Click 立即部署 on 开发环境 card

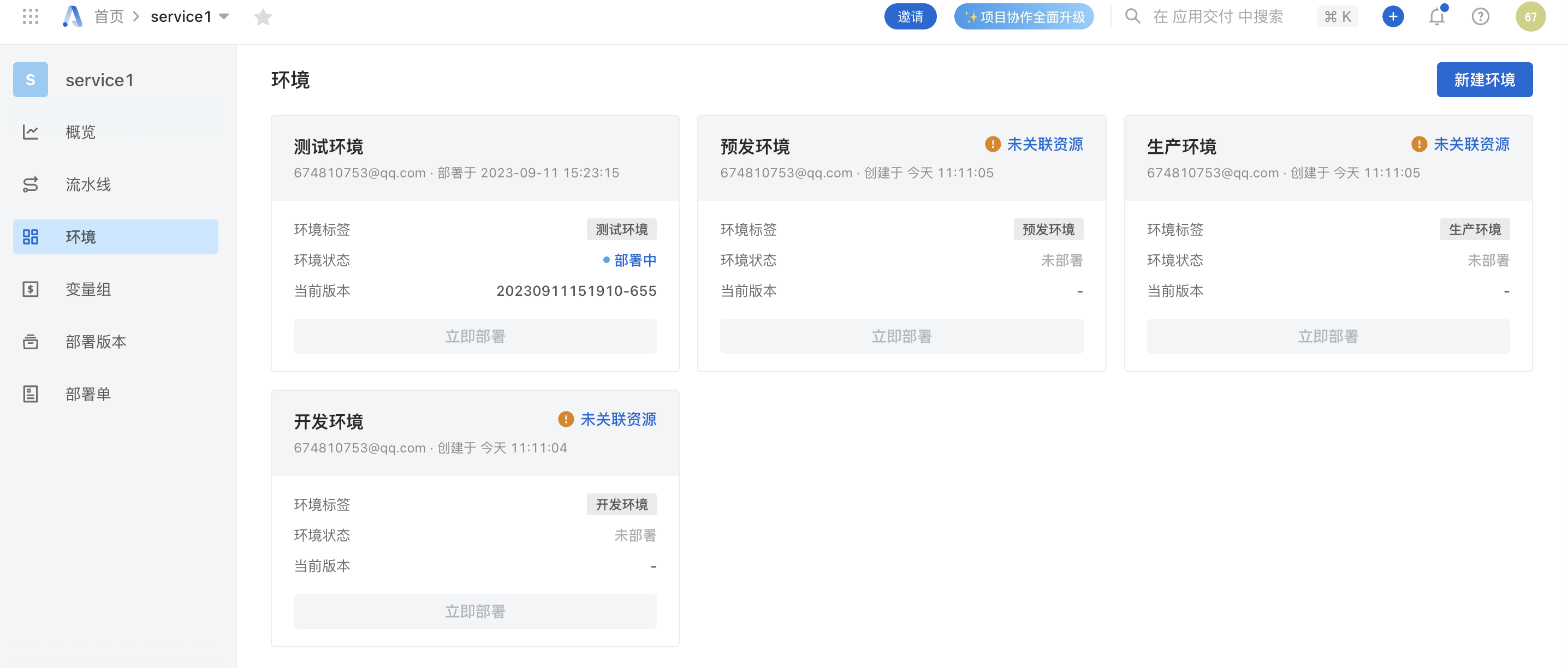tap(476, 611)
